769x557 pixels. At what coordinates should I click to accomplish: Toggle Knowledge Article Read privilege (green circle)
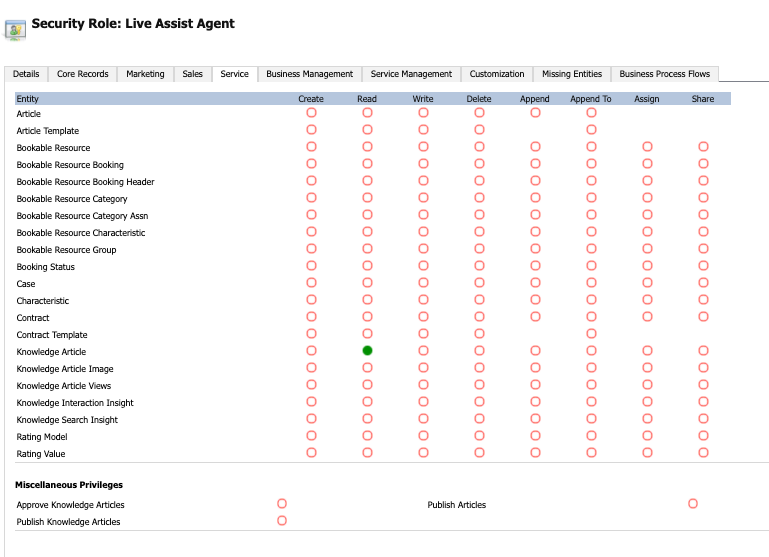(x=367, y=351)
